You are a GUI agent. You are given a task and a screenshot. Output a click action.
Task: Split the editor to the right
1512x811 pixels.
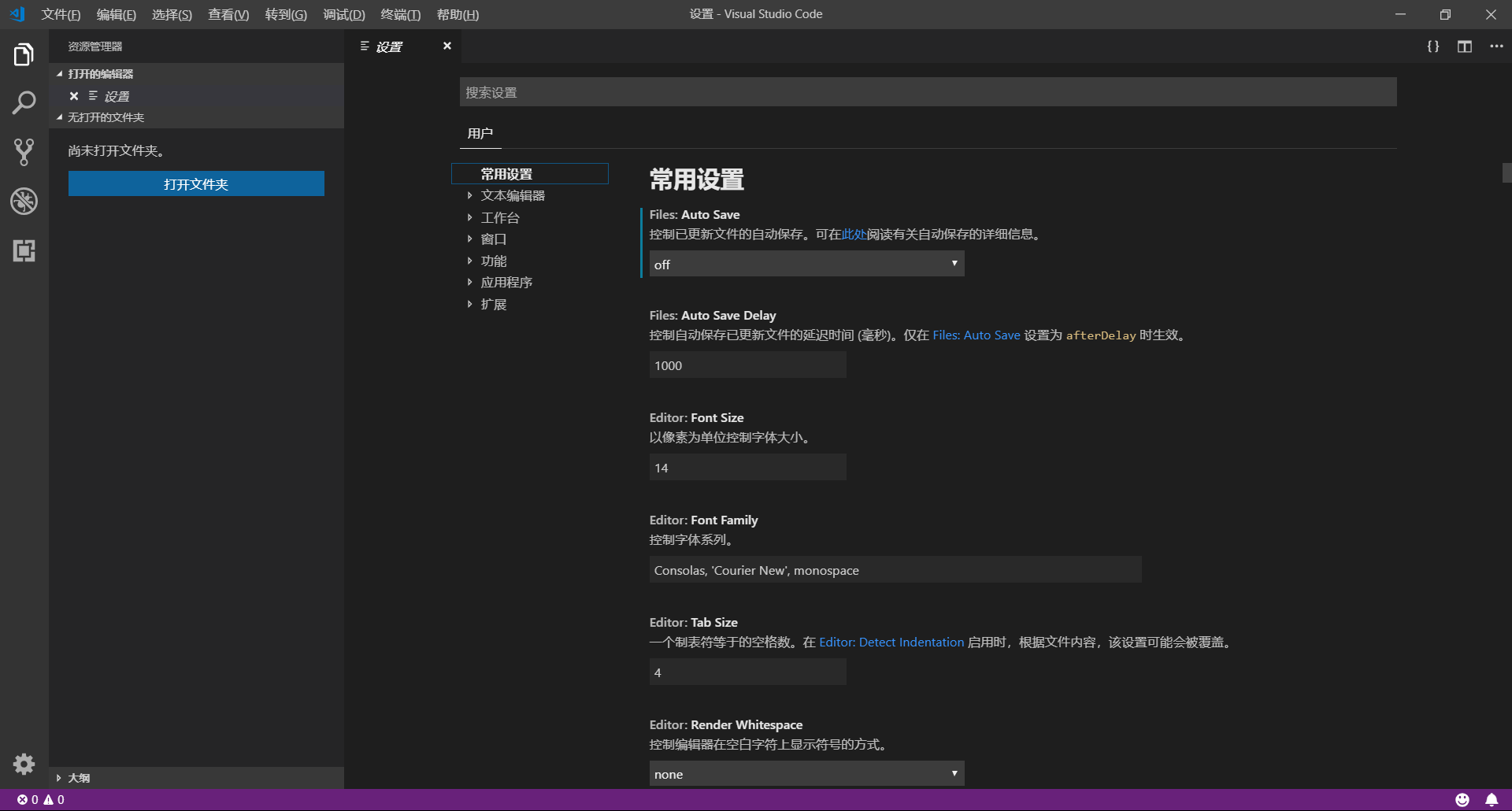[1465, 46]
